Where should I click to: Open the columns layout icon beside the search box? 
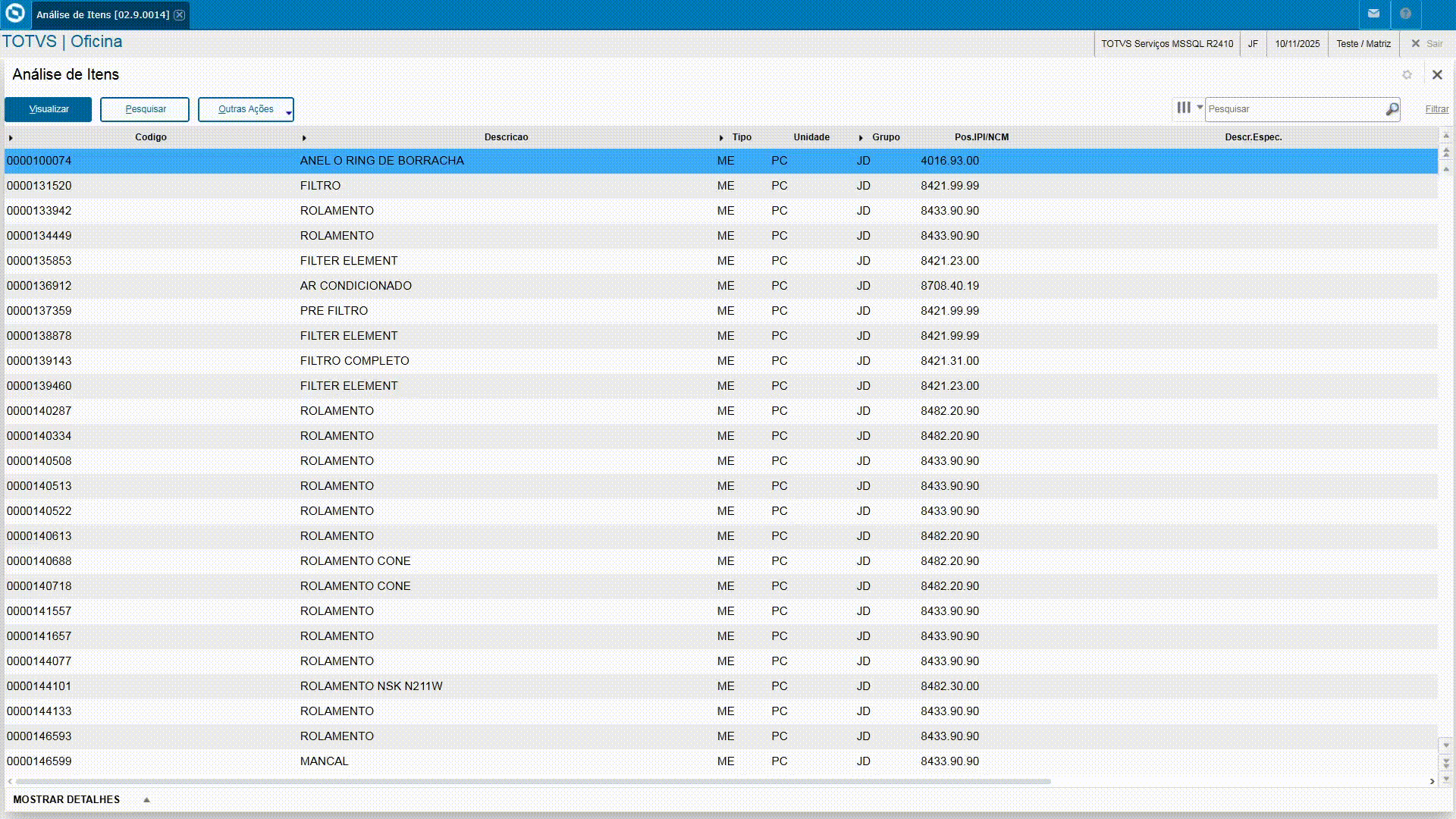(x=1183, y=108)
